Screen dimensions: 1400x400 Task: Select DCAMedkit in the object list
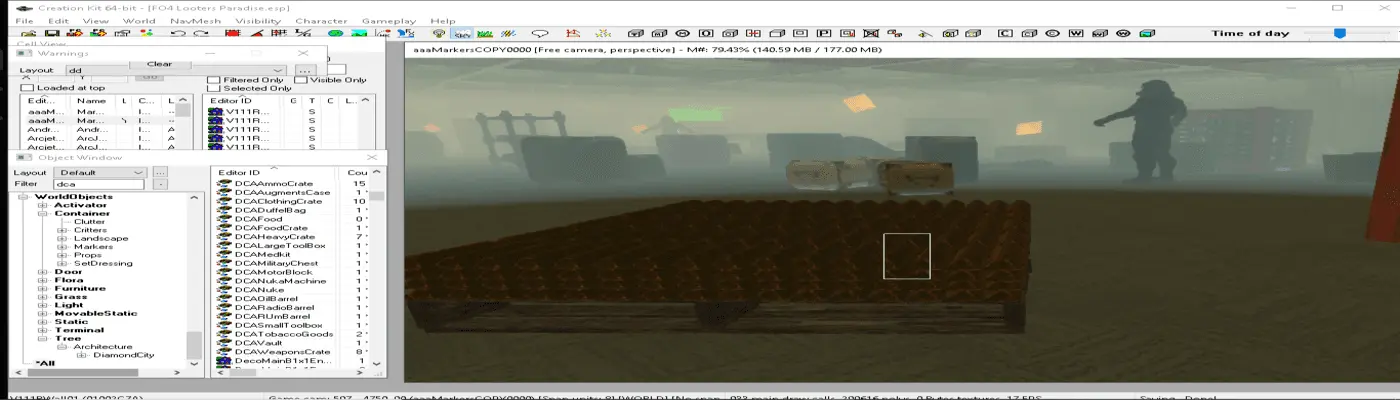(264, 255)
